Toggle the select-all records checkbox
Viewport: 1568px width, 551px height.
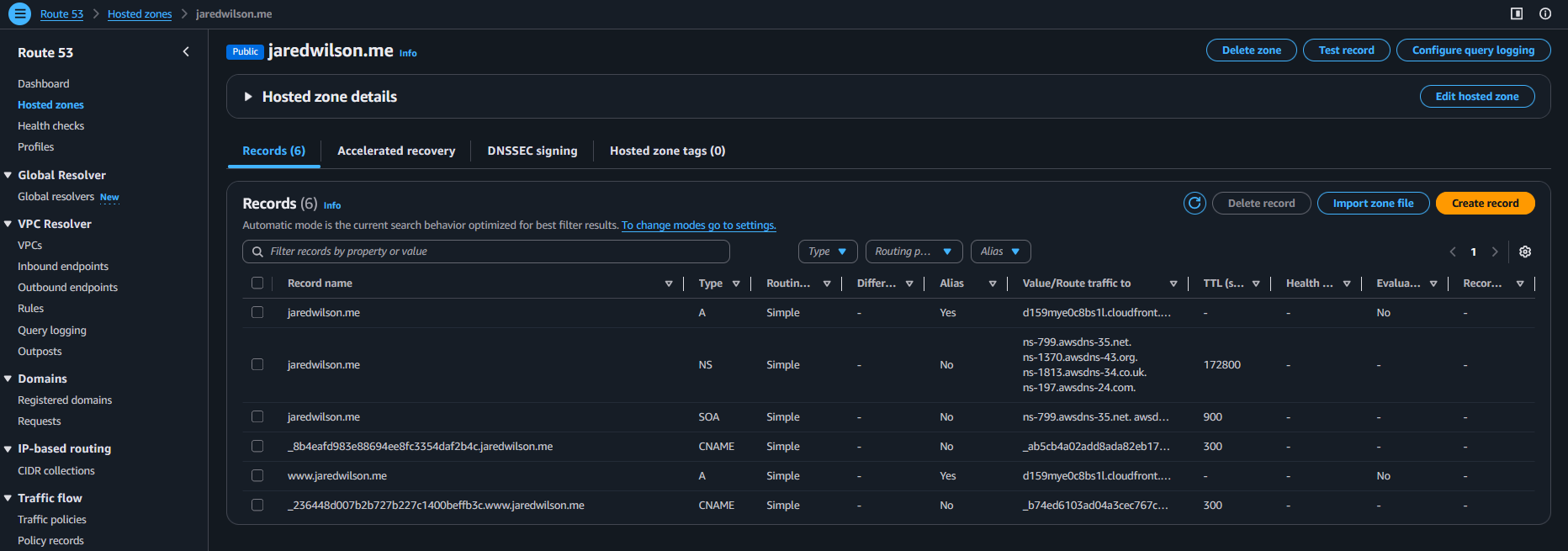257,283
